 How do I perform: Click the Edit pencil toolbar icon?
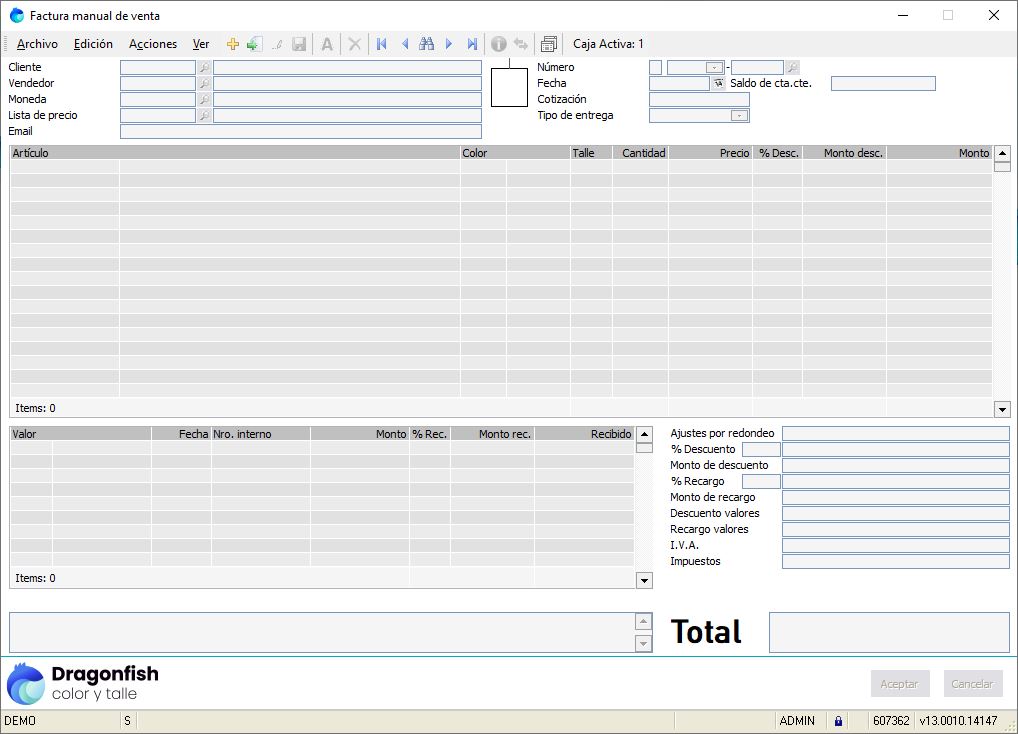coord(277,44)
